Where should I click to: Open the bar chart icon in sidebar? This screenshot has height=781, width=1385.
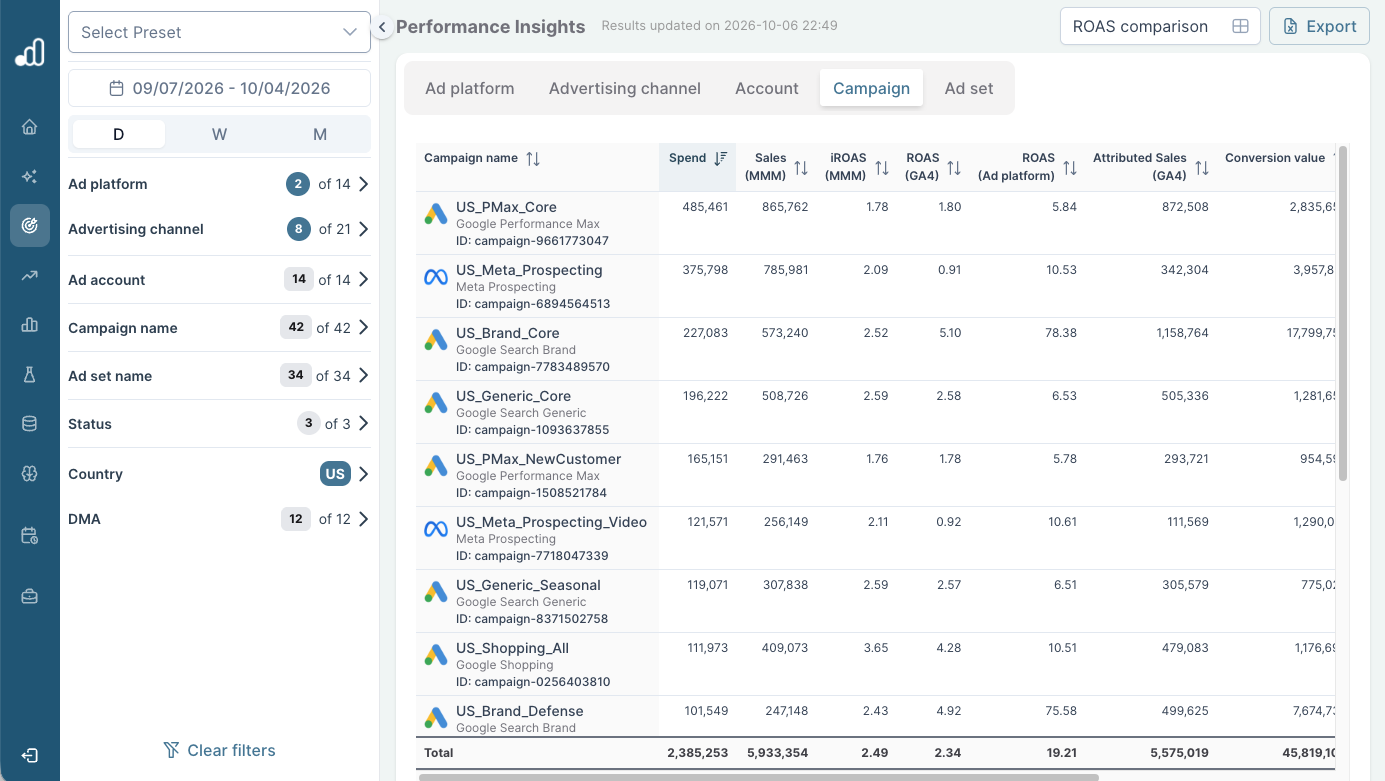(29, 324)
